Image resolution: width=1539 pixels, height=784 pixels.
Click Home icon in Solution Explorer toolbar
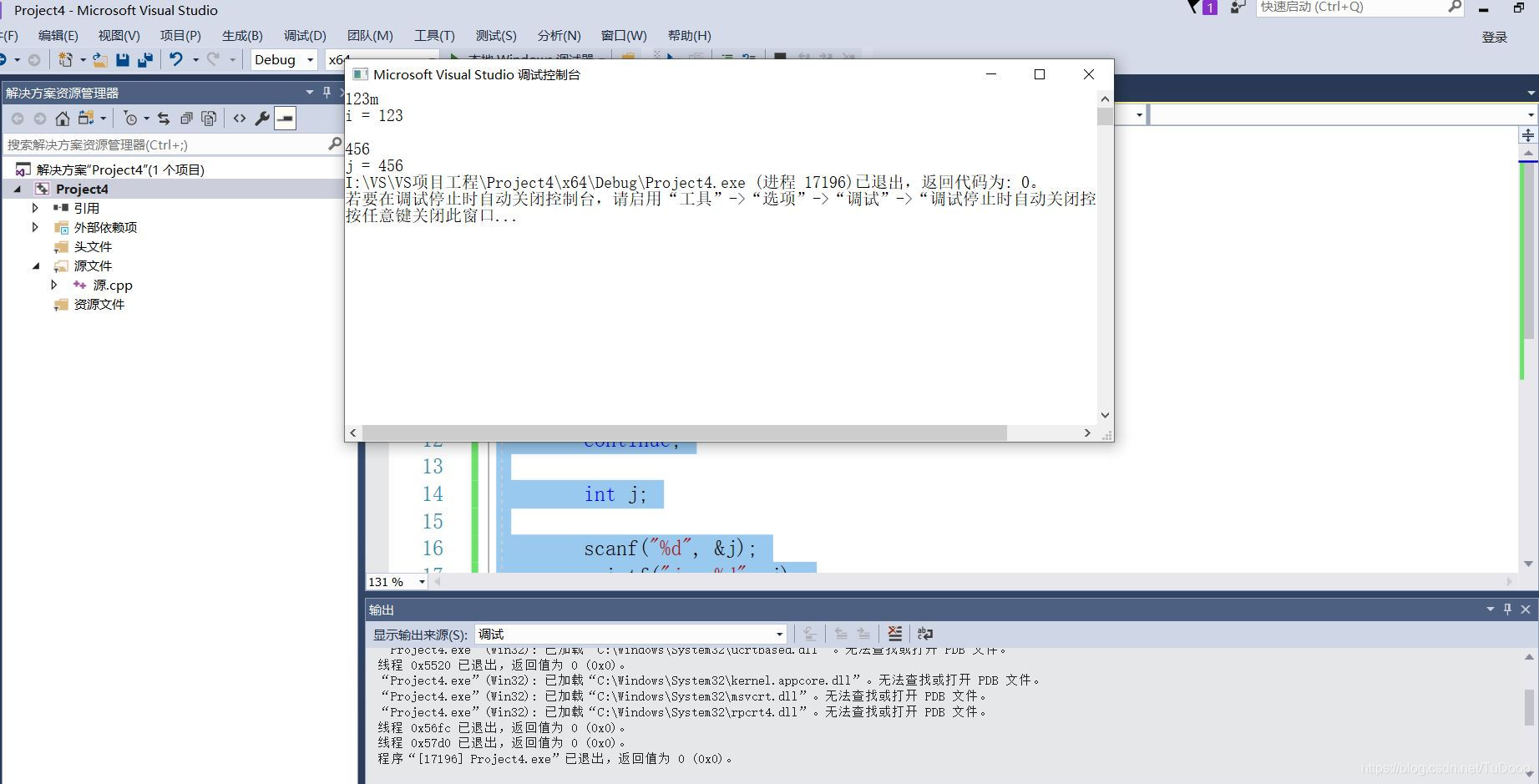pyautogui.click(x=63, y=119)
